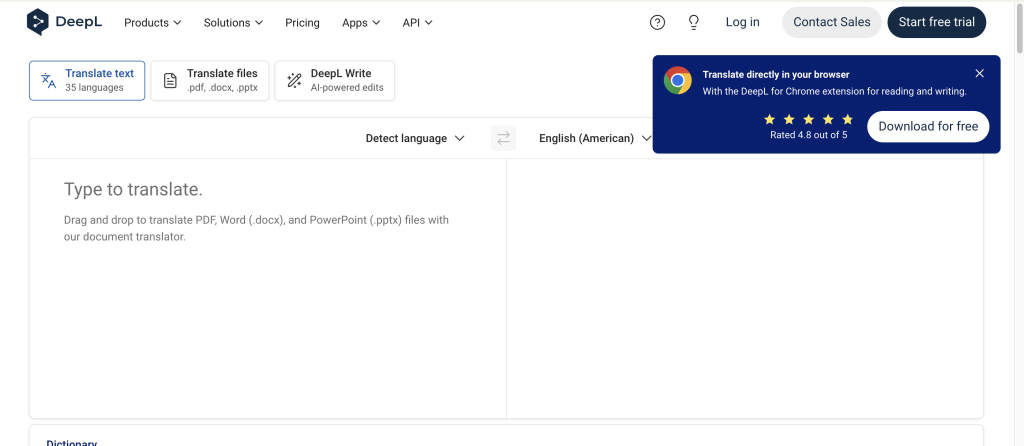Expand the Products menu
The width and height of the screenshot is (1024, 446).
153,23
